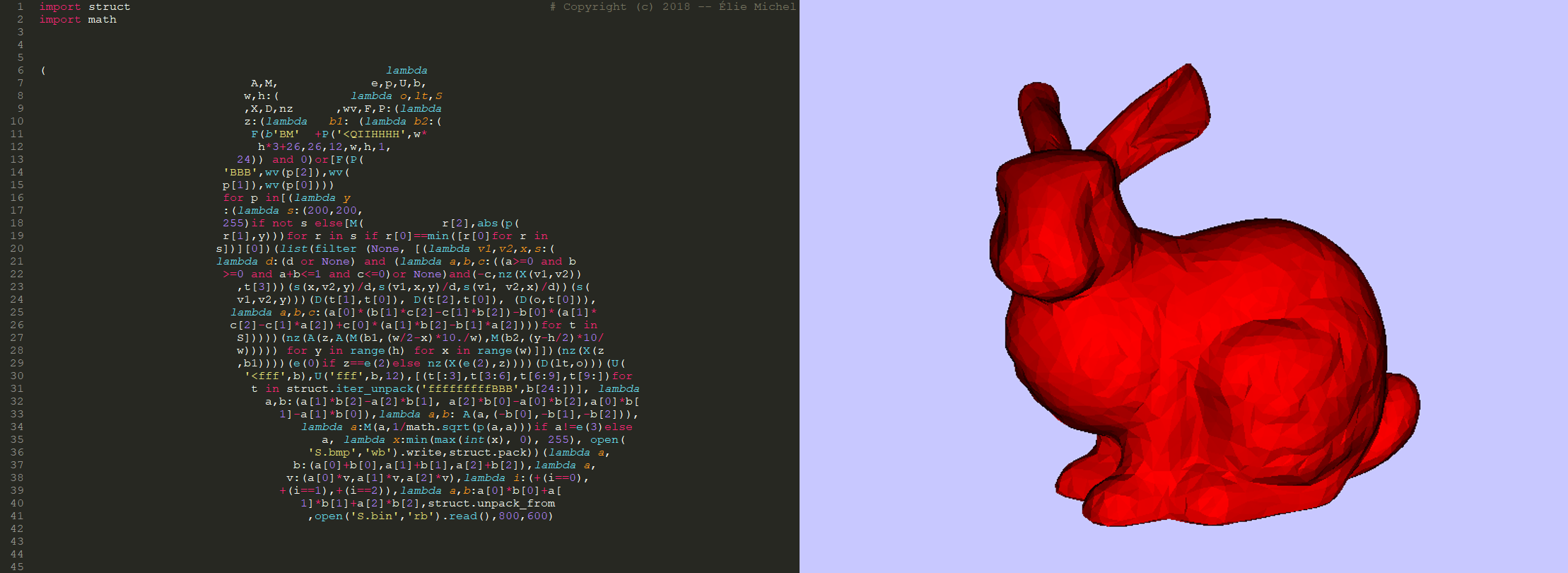This screenshot has width=1568, height=573.
Task: Click the '800,600' arguments on line 41
Action: click(523, 516)
